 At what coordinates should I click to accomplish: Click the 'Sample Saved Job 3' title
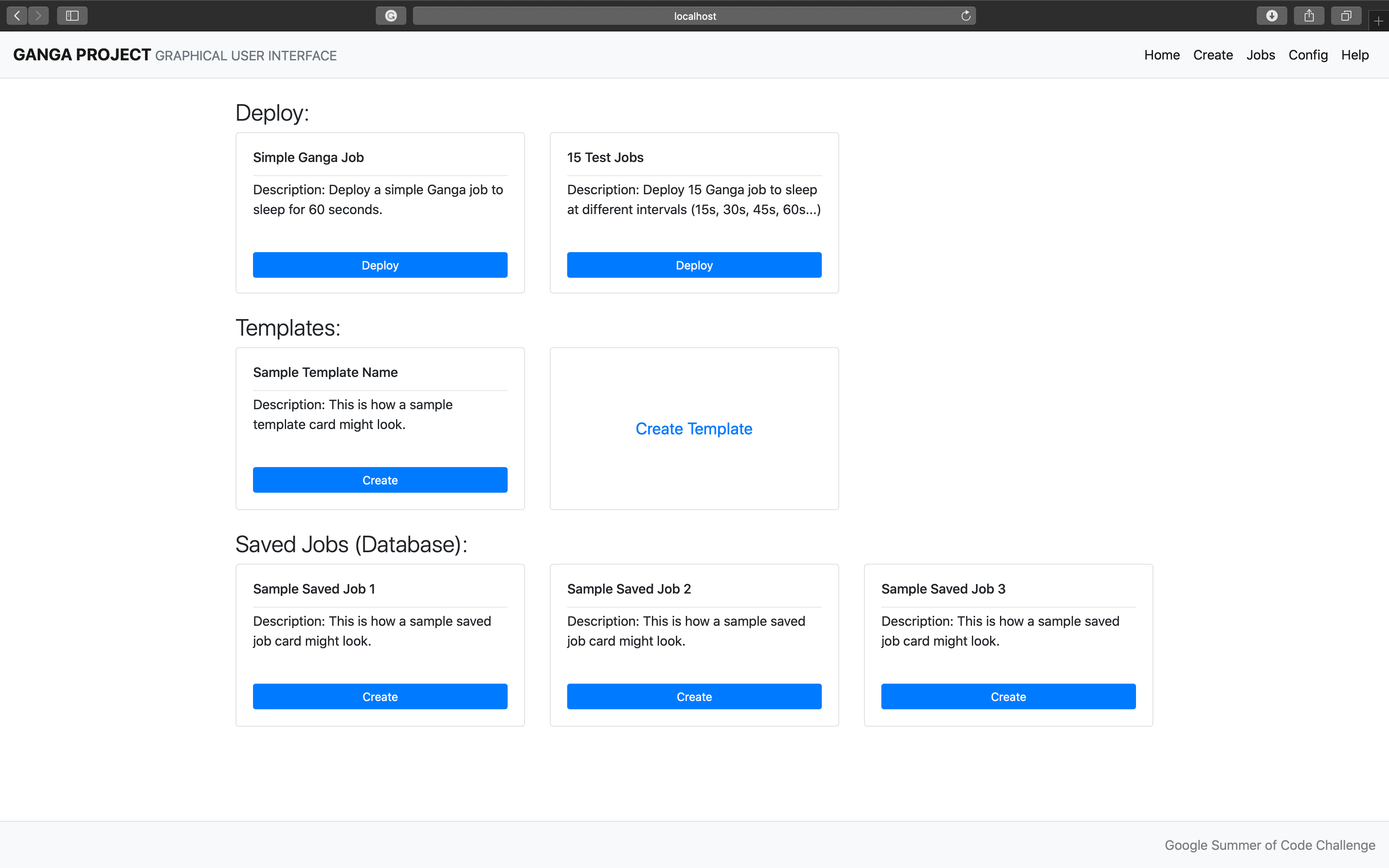(943, 589)
